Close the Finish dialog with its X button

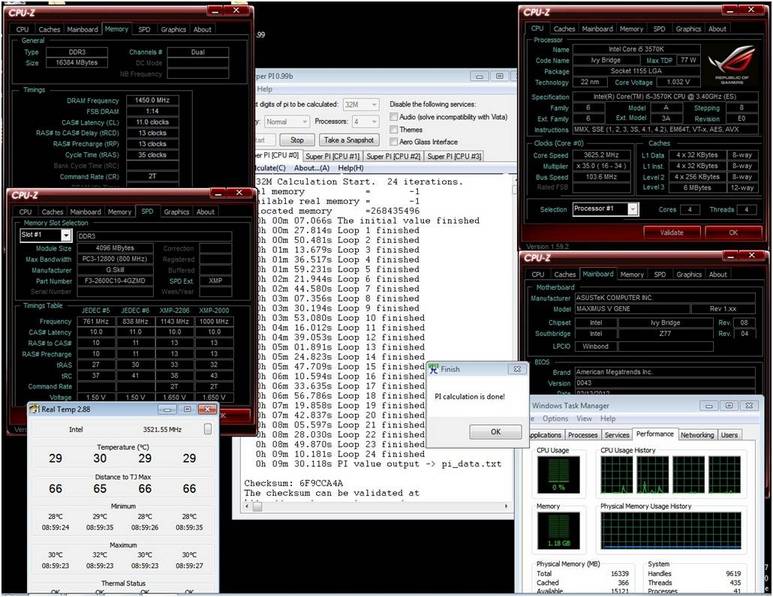tap(517, 369)
